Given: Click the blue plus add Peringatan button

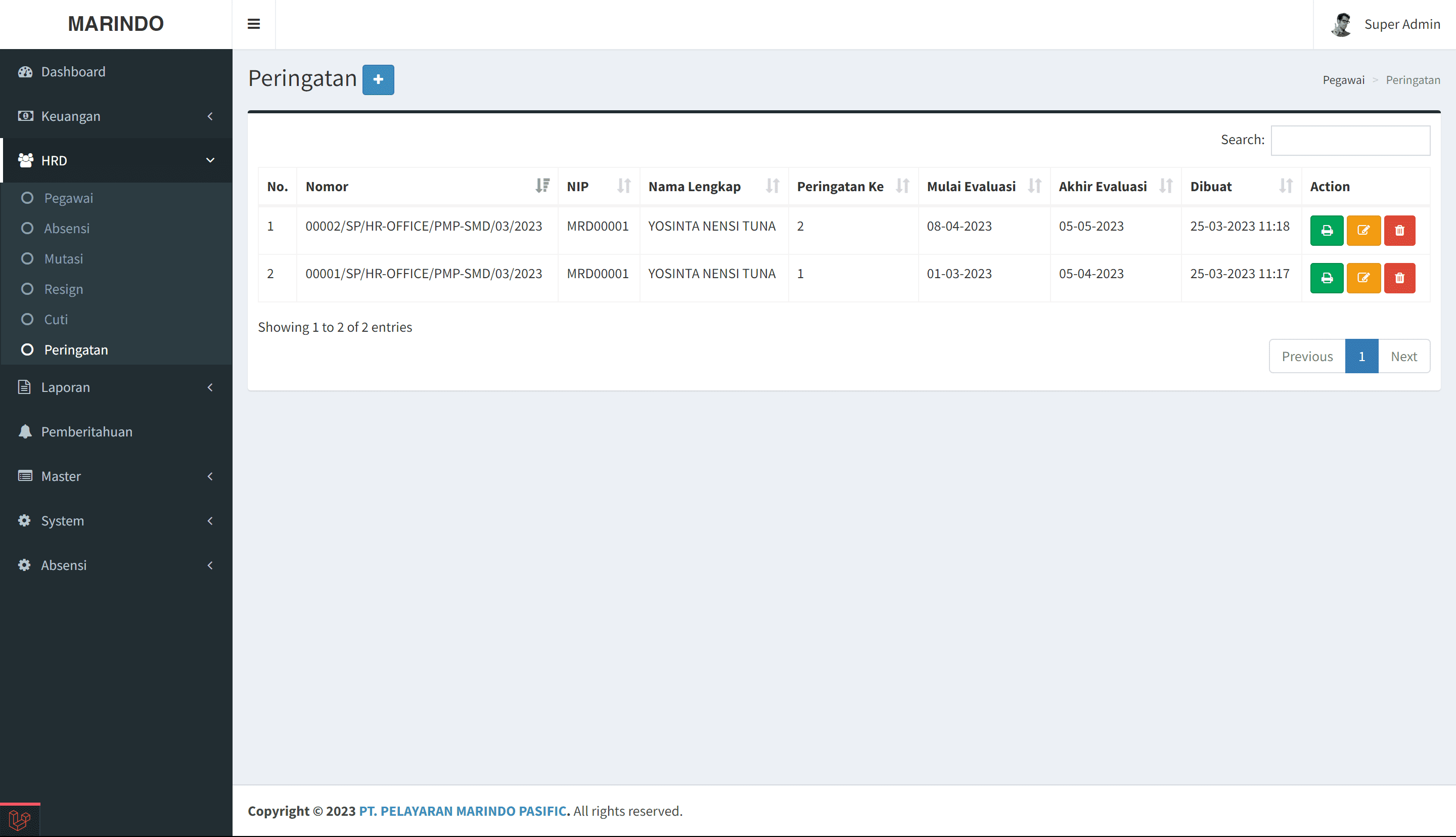Looking at the screenshot, I should [378, 79].
